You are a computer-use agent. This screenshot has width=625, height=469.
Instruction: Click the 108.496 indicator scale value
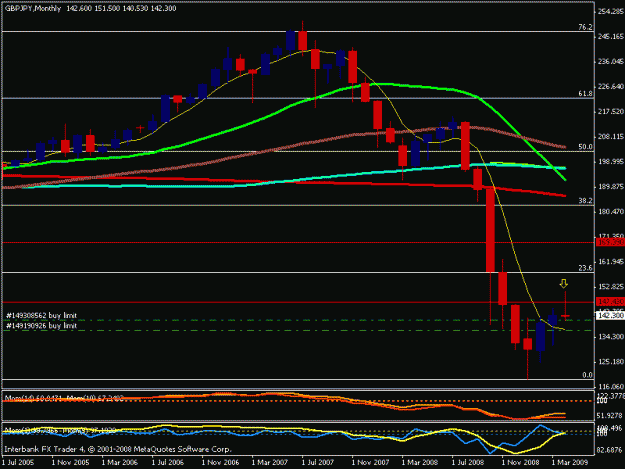pos(610,428)
